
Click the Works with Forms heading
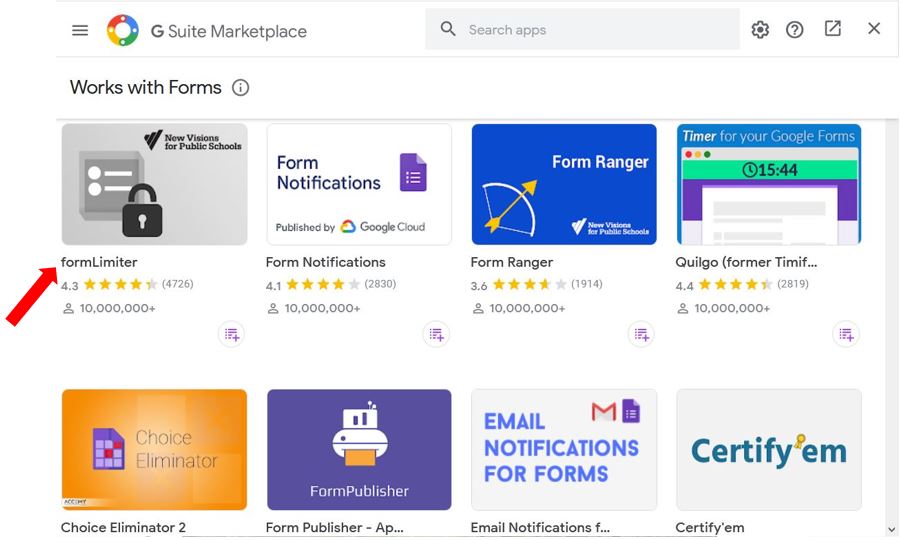pos(145,87)
